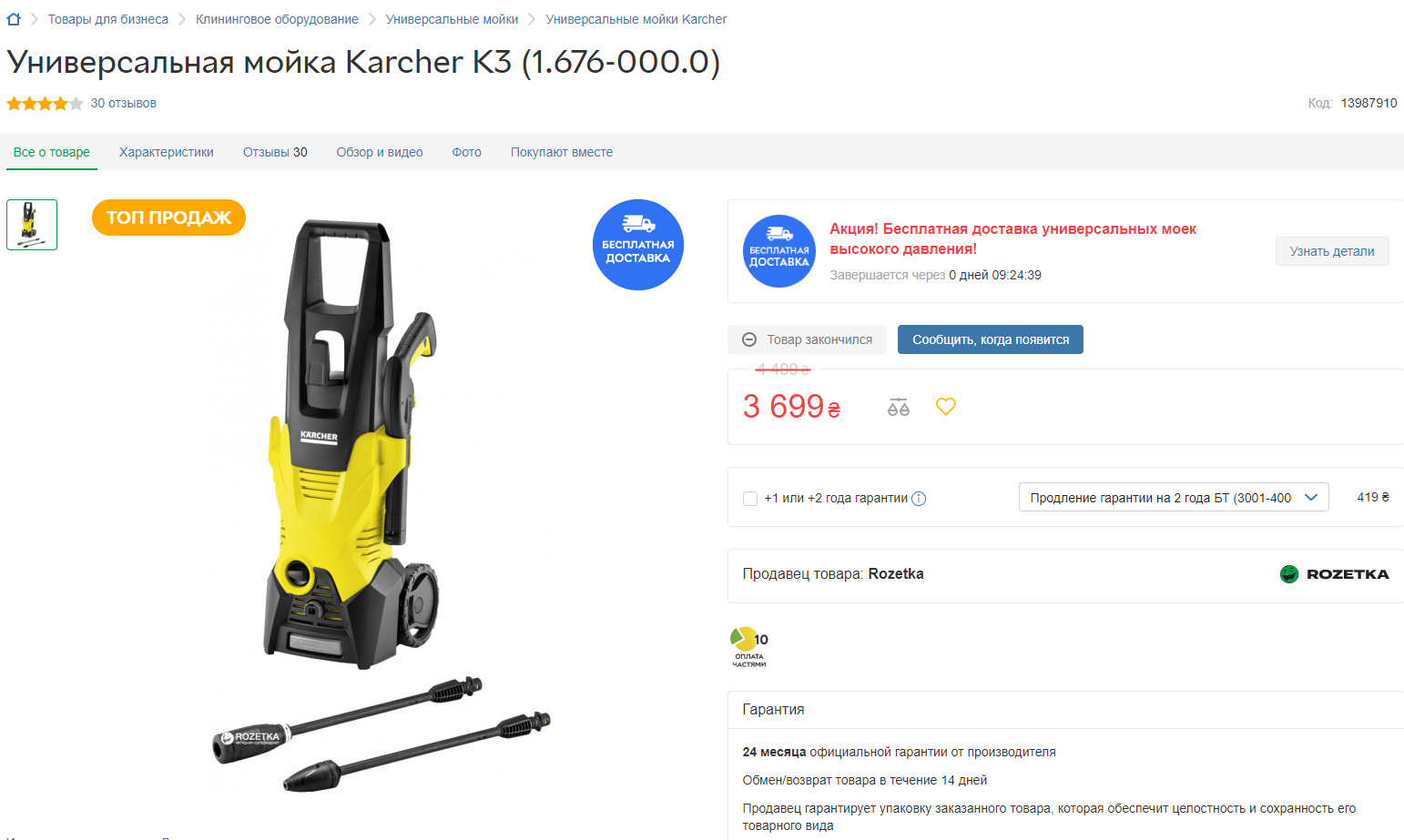The height and width of the screenshot is (840, 1404).
Task: Open warranty info circle icon
Action: click(x=919, y=498)
